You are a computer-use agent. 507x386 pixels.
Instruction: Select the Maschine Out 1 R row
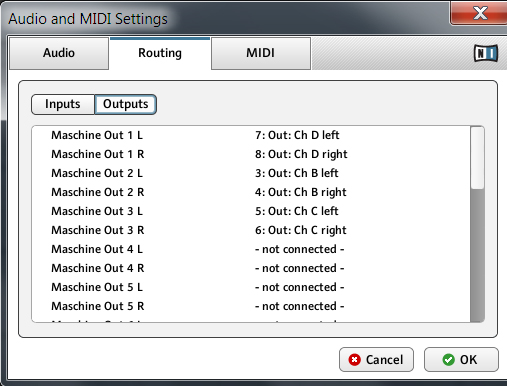pos(251,154)
